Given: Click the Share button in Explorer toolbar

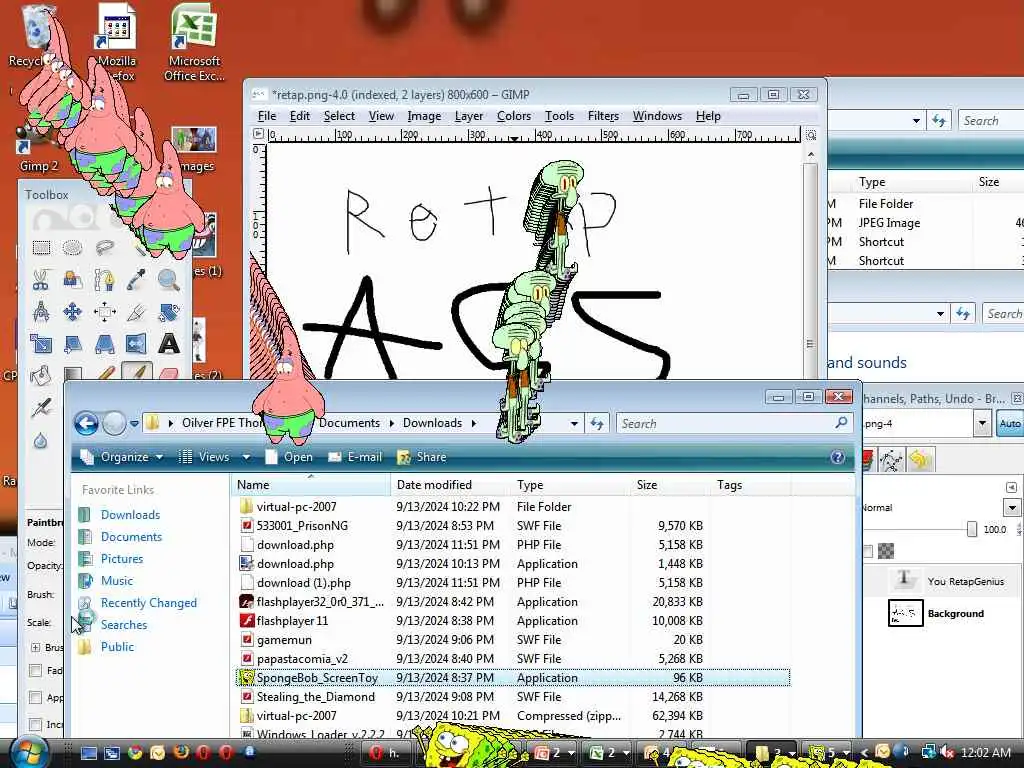Looking at the screenshot, I should pos(422,457).
